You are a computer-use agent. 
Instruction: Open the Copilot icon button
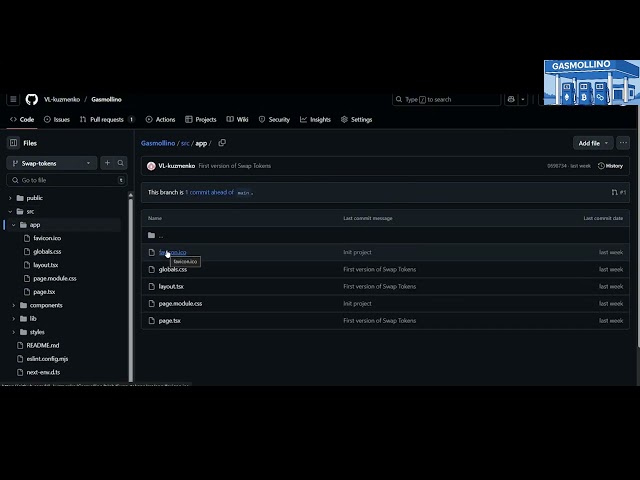[511, 99]
